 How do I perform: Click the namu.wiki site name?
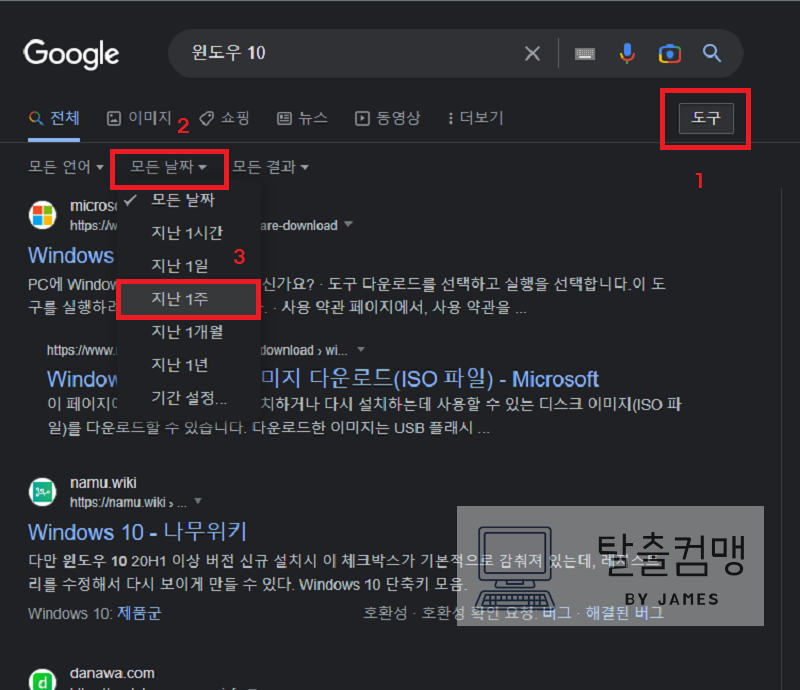pos(103,483)
